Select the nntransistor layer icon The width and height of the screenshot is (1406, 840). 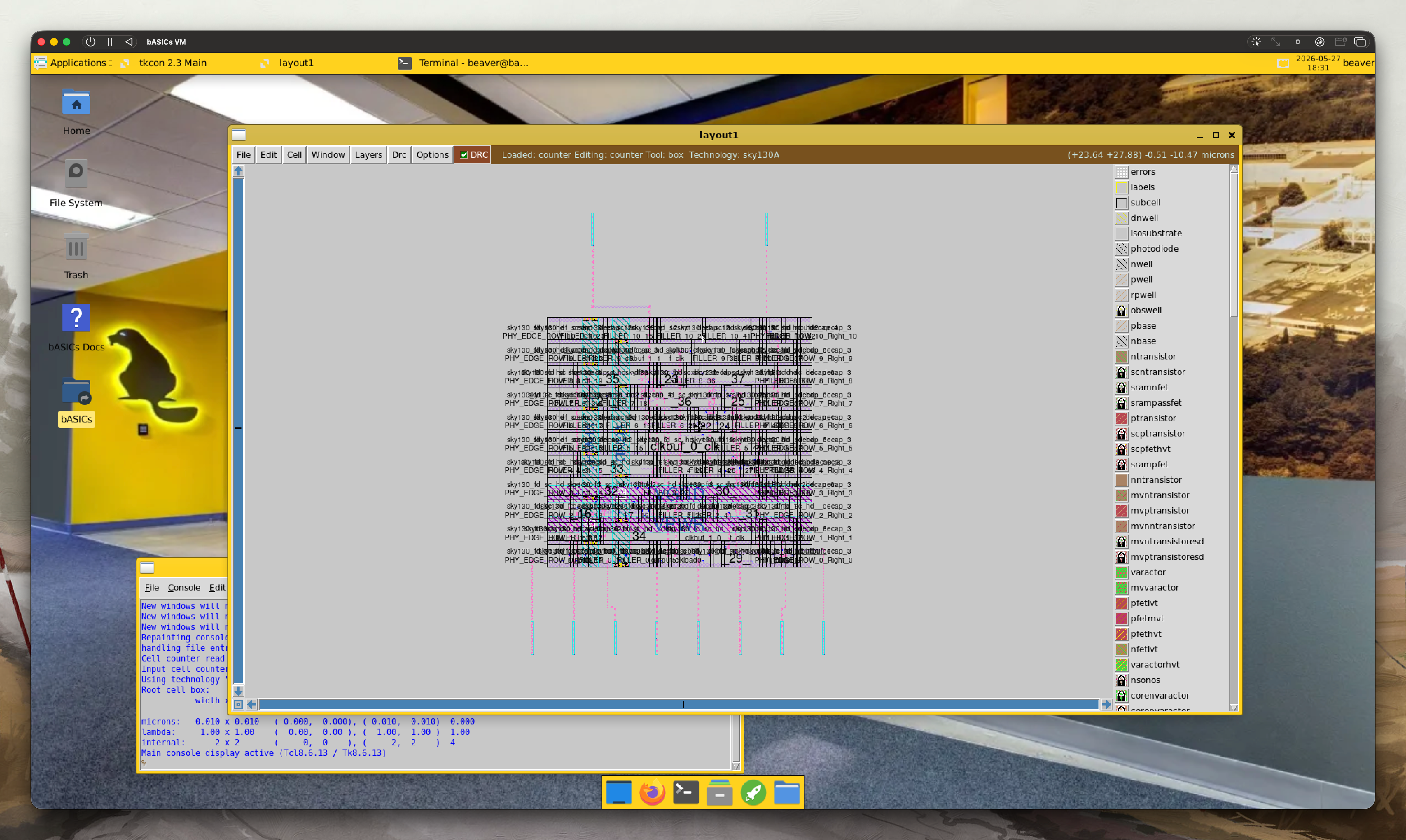pyautogui.click(x=1121, y=479)
